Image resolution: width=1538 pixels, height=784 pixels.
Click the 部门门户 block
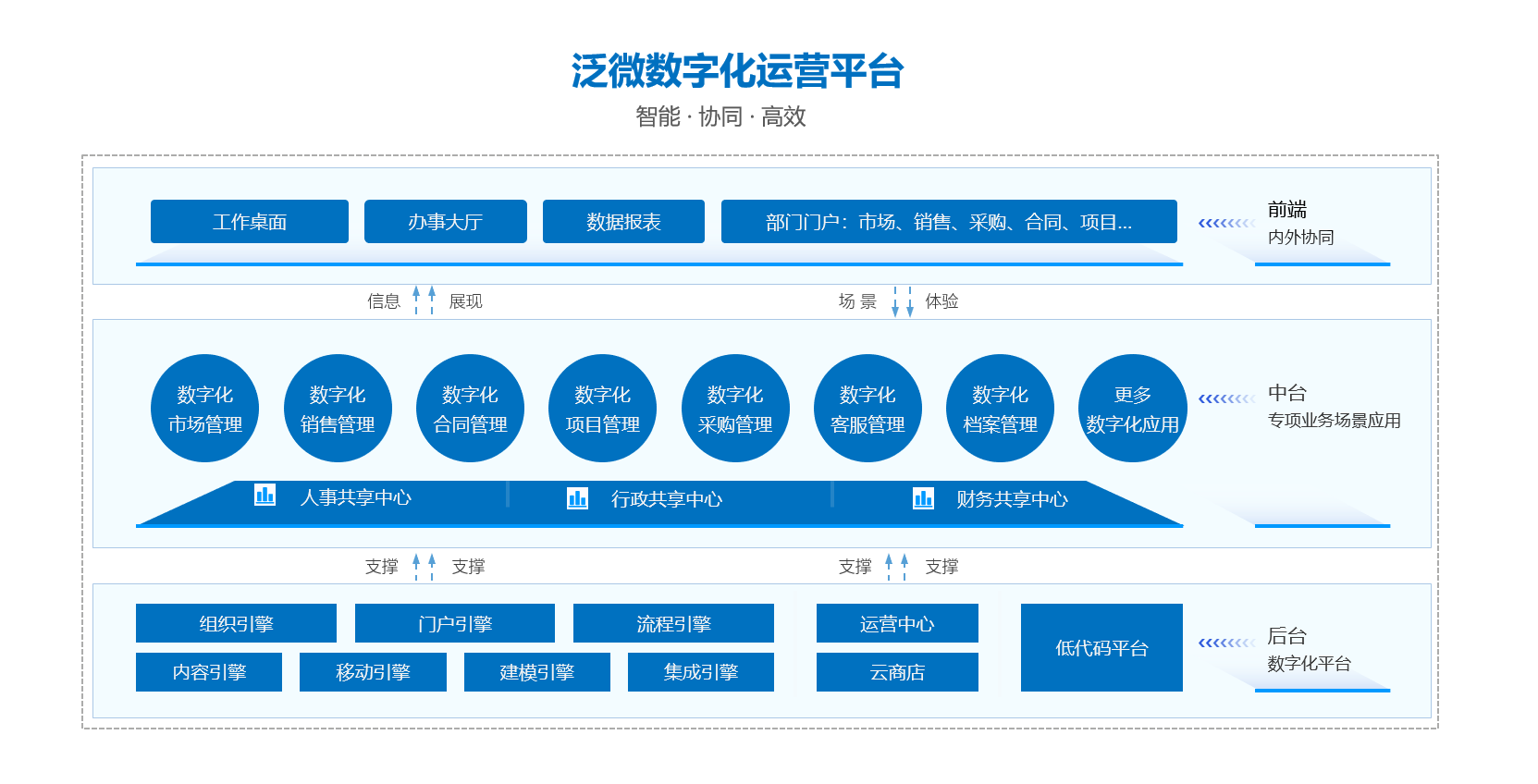pos(949,222)
